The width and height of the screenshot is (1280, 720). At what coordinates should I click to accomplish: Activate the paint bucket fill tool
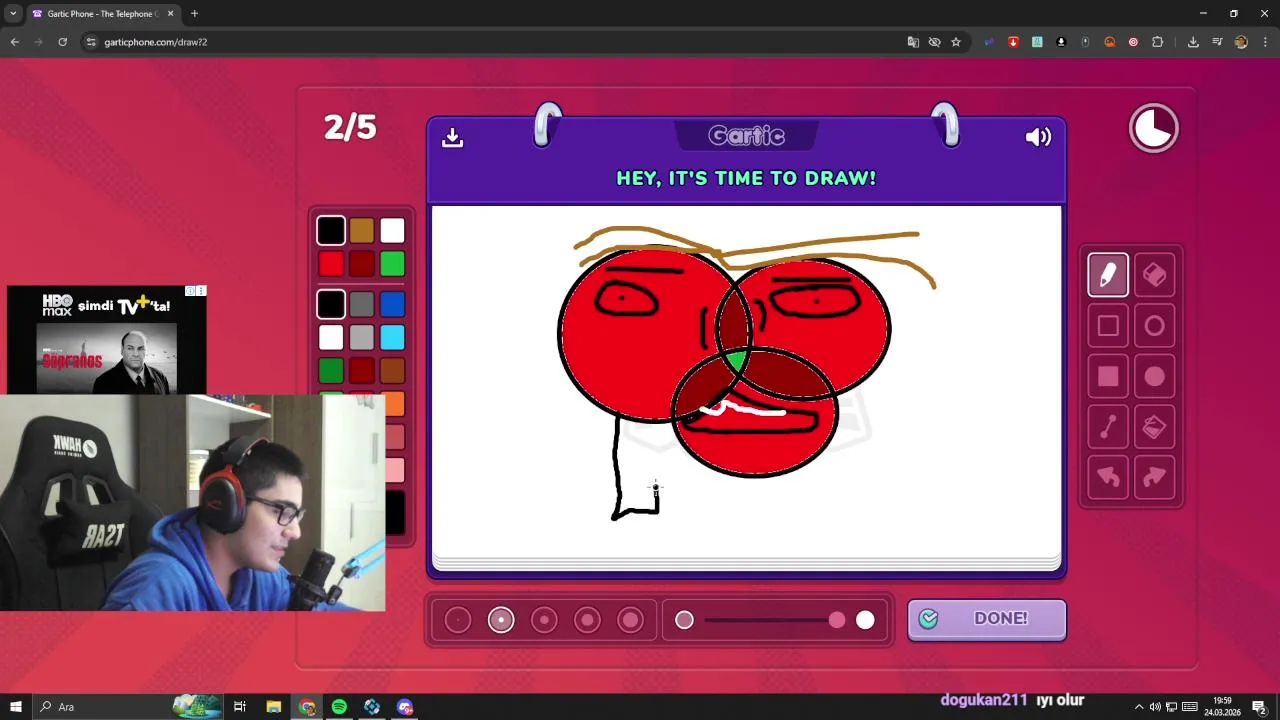[x=1154, y=427]
